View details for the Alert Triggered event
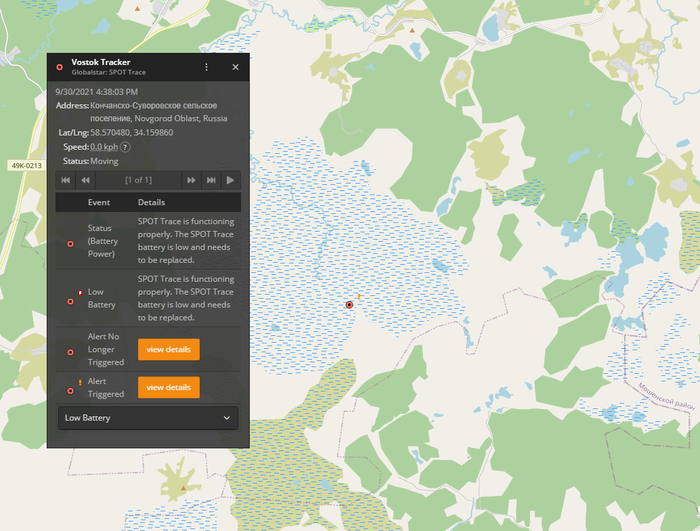 (x=168, y=387)
